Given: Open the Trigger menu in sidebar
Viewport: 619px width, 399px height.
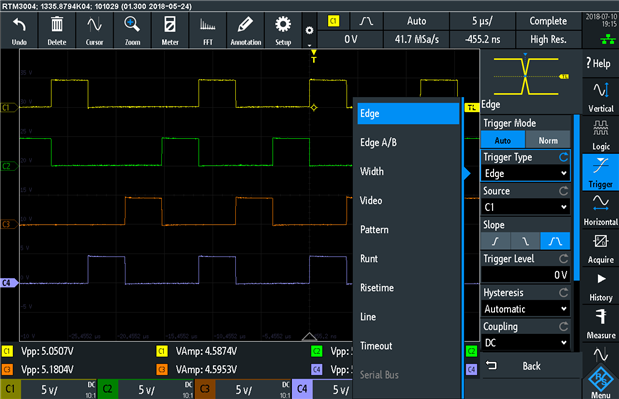Looking at the screenshot, I should (x=600, y=172).
